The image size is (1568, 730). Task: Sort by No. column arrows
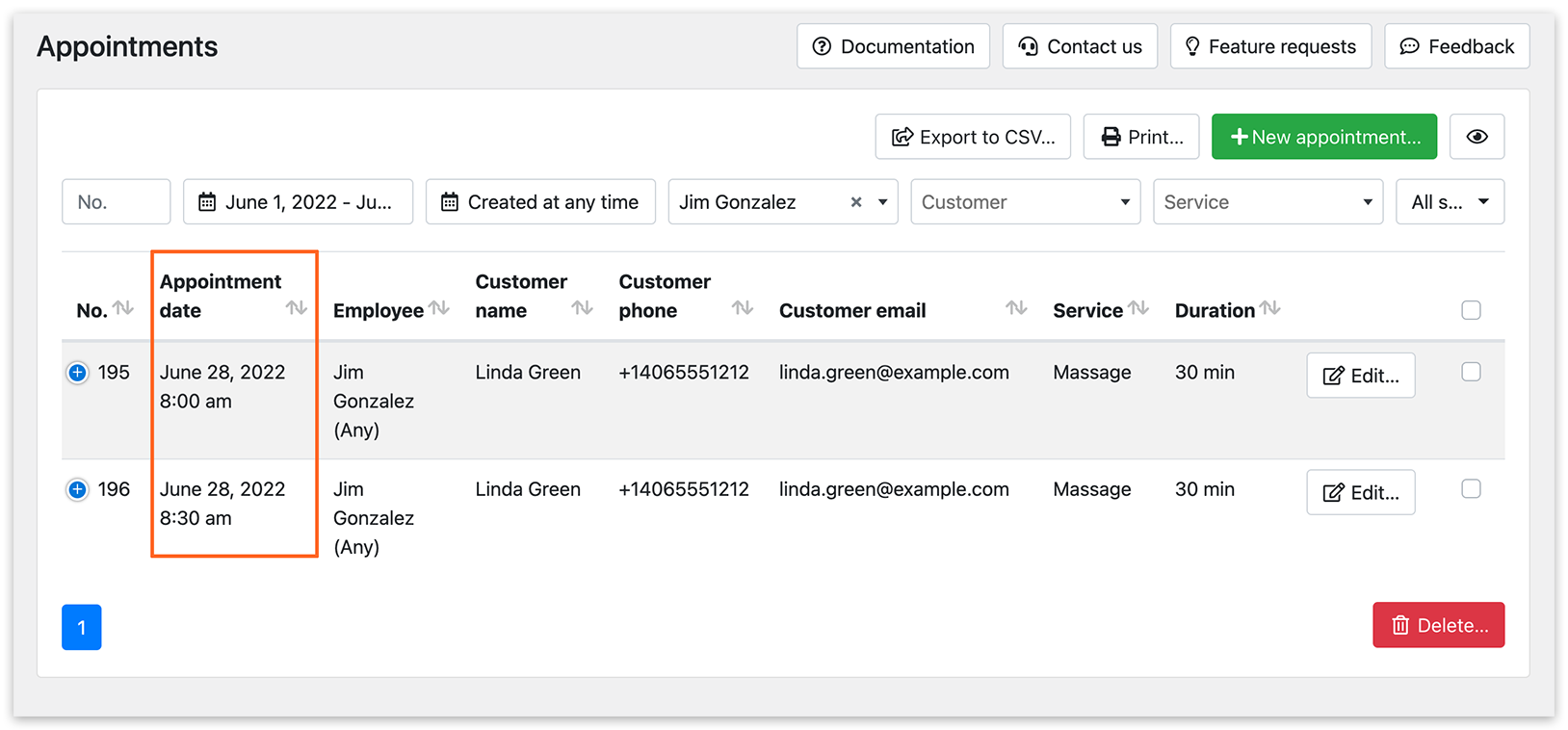(123, 308)
